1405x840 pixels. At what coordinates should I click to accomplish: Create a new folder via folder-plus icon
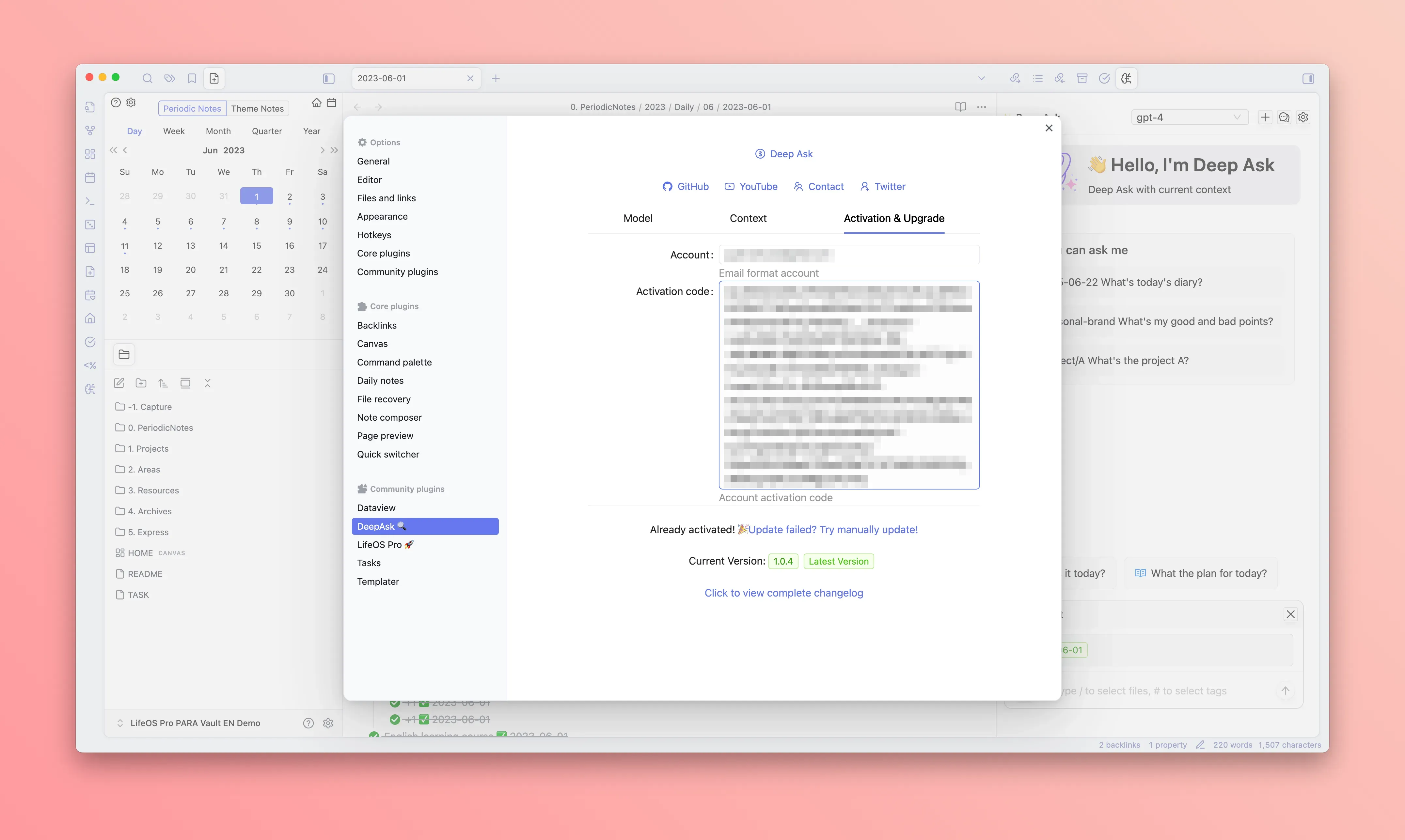pyautogui.click(x=141, y=383)
